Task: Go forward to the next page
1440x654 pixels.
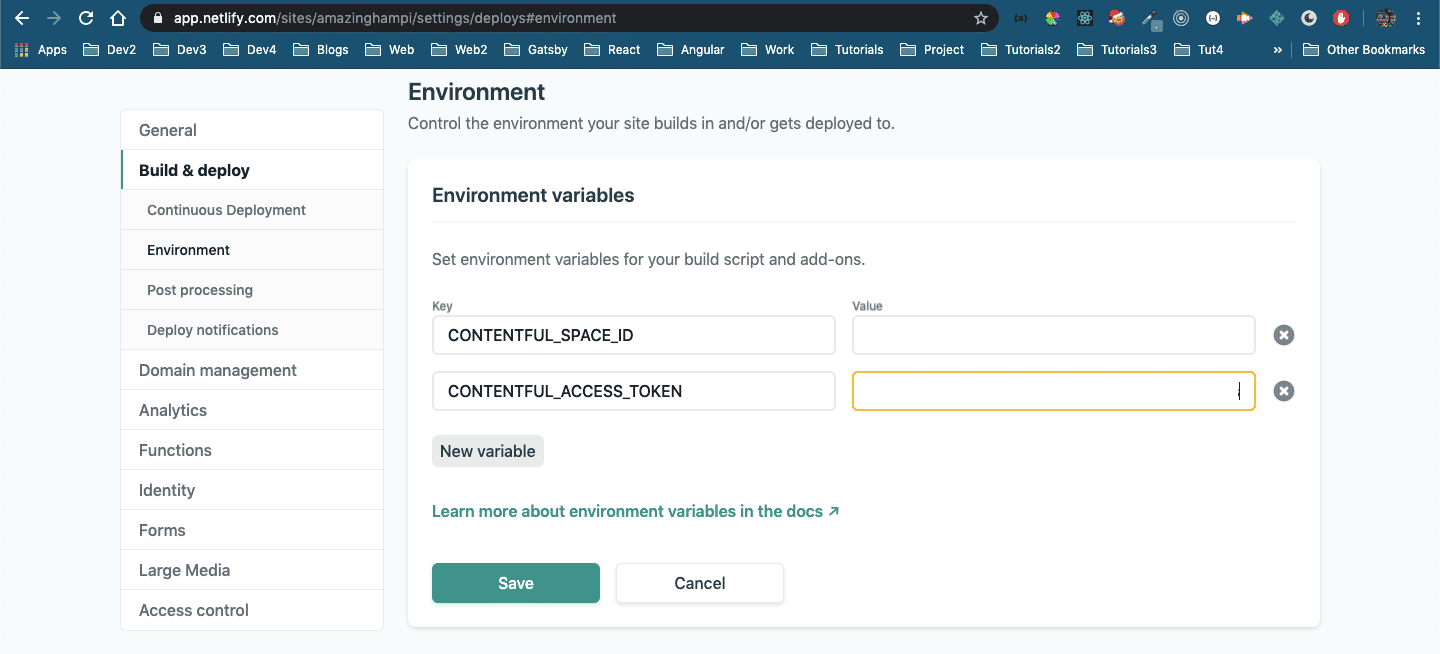Action: pos(53,18)
